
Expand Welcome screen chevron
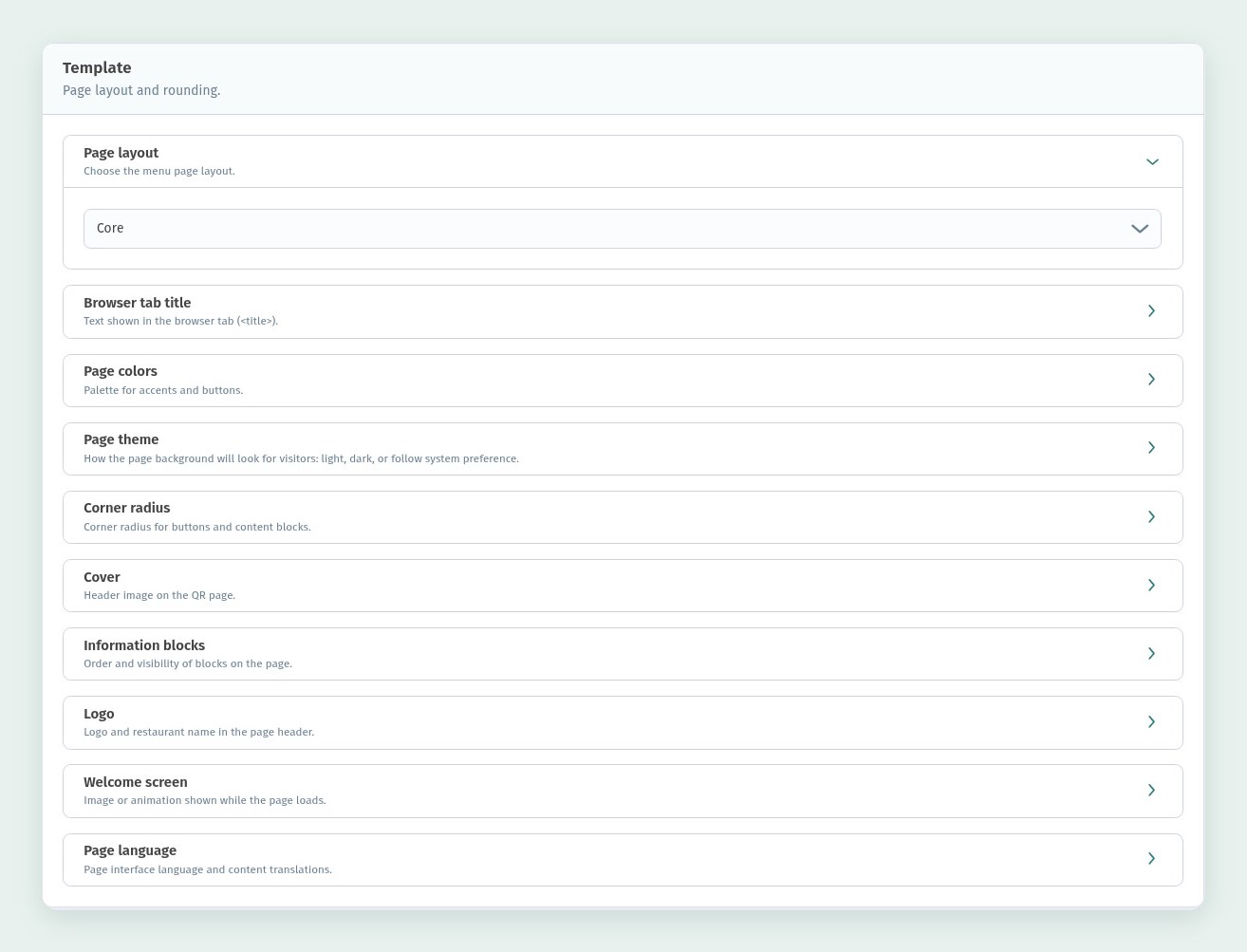pos(1151,791)
